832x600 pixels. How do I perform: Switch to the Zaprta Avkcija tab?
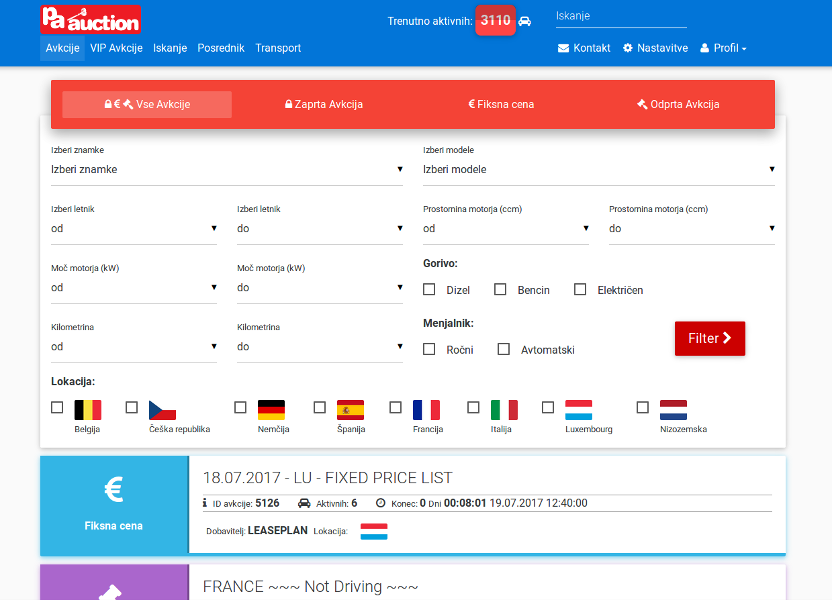(323, 104)
